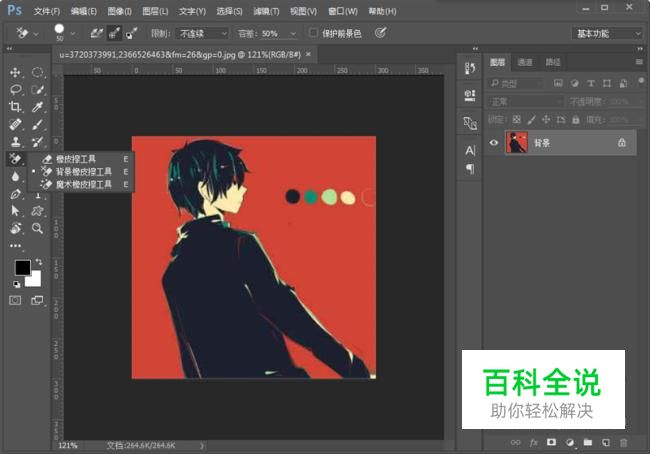Open the layer filter type dropdown
Image resolution: width=650 pixels, height=454 pixels.
tap(515, 84)
